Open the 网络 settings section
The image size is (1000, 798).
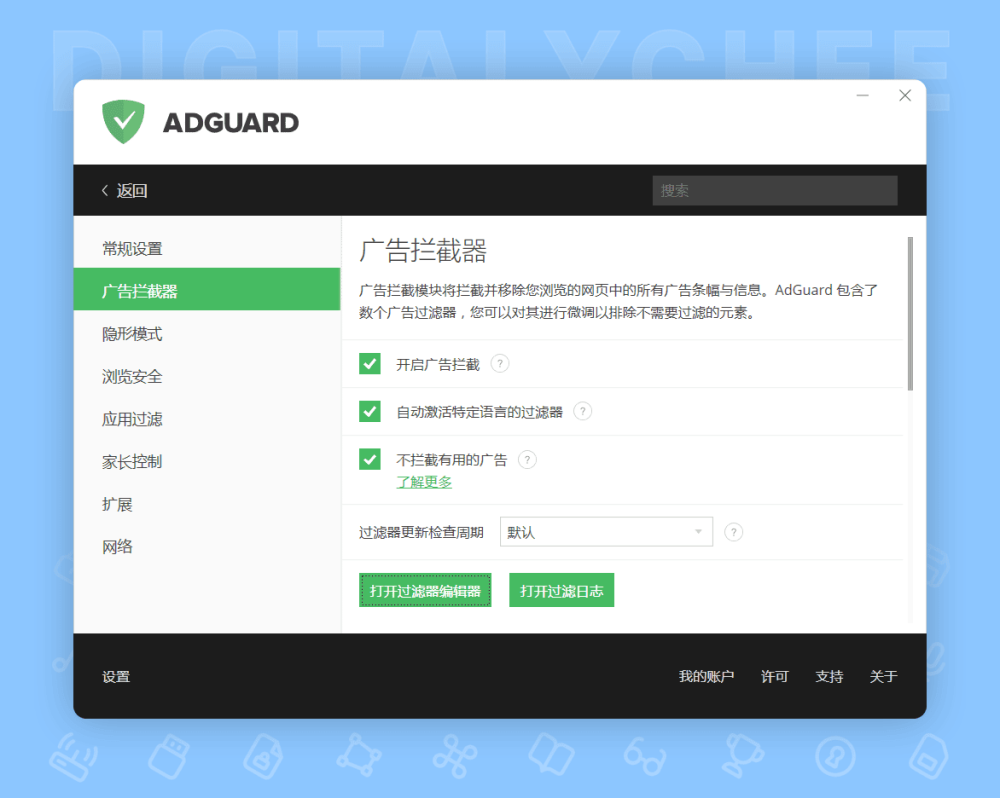[207, 547]
